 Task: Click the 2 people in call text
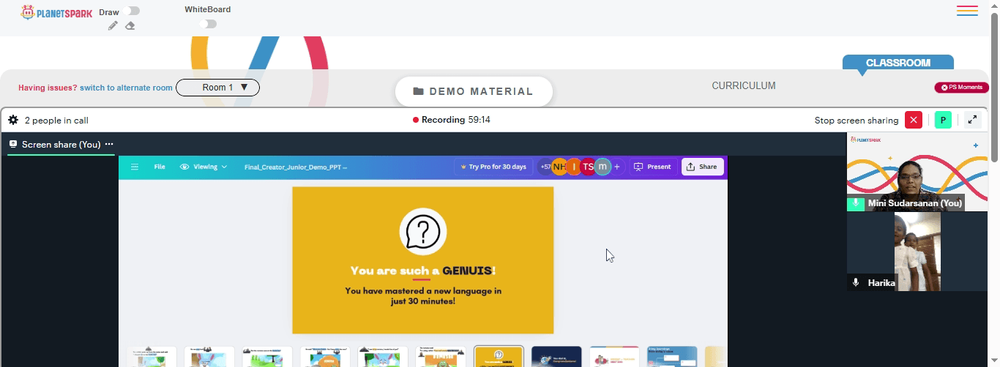[x=56, y=120]
